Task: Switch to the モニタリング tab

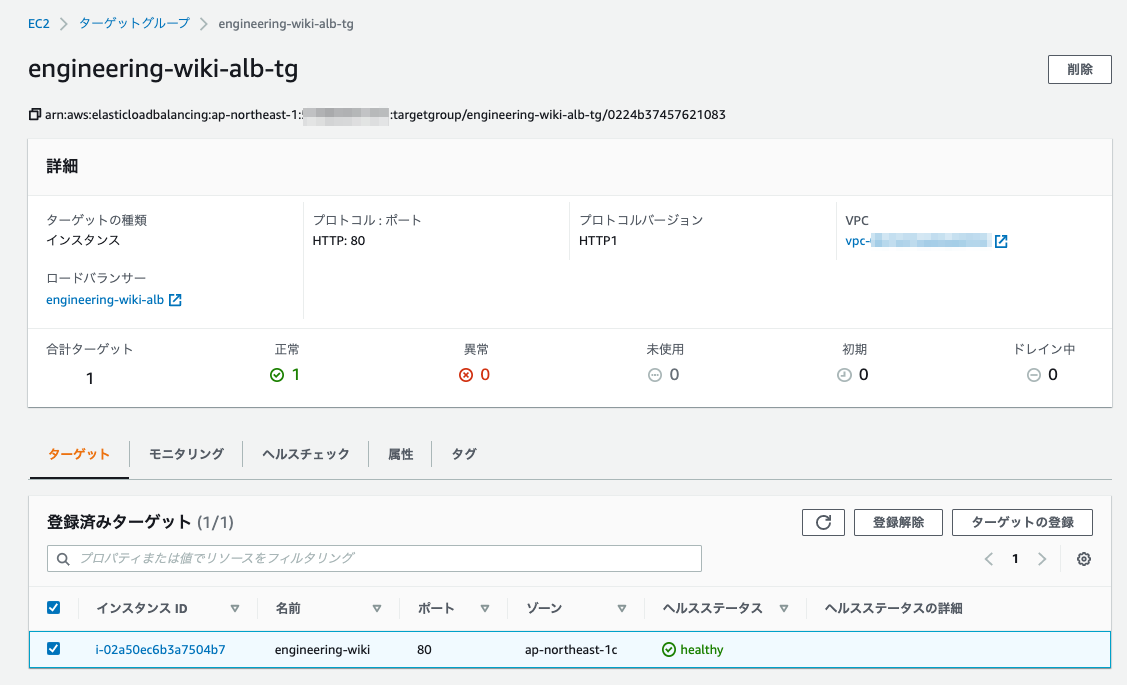Action: point(186,454)
